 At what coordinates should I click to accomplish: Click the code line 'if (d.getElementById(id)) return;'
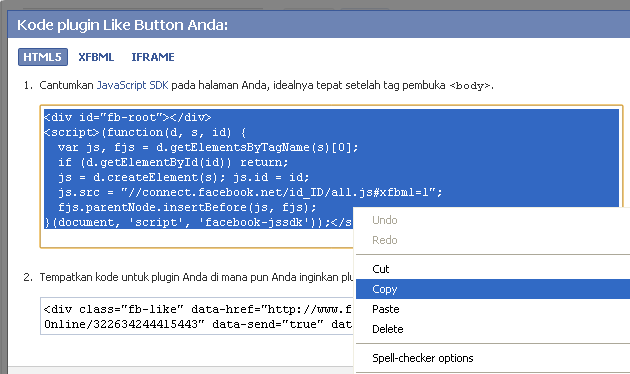pyautogui.click(x=173, y=162)
